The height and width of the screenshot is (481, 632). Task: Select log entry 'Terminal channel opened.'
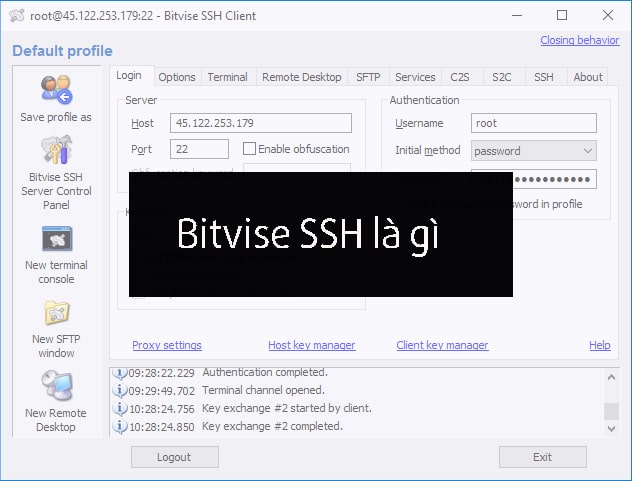[x=263, y=390]
